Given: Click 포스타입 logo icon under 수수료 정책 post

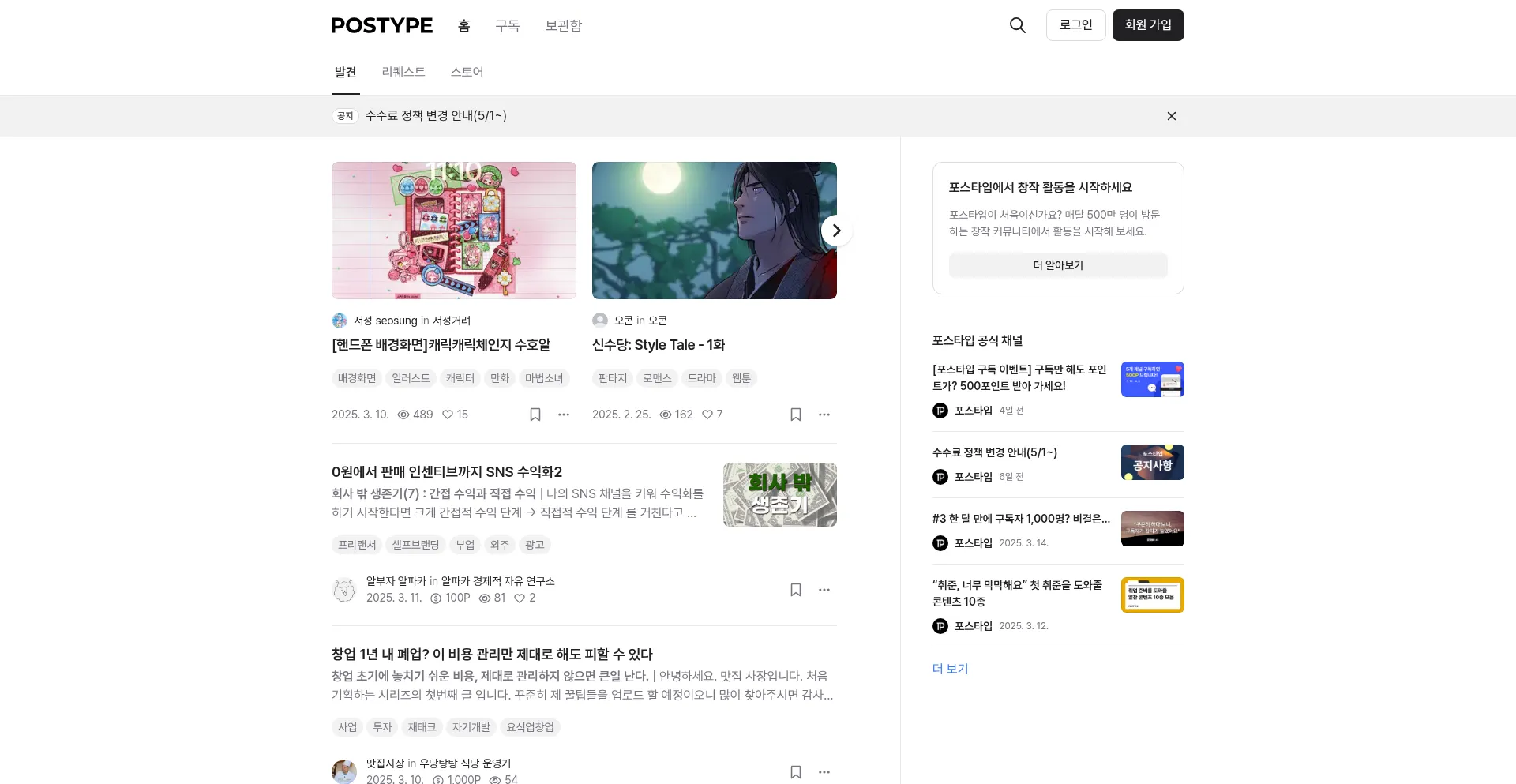Looking at the screenshot, I should (x=940, y=477).
